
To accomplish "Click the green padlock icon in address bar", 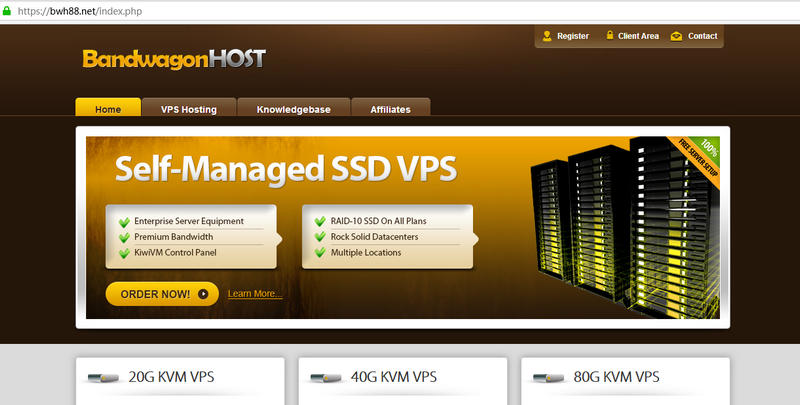I will pos(6,8).
